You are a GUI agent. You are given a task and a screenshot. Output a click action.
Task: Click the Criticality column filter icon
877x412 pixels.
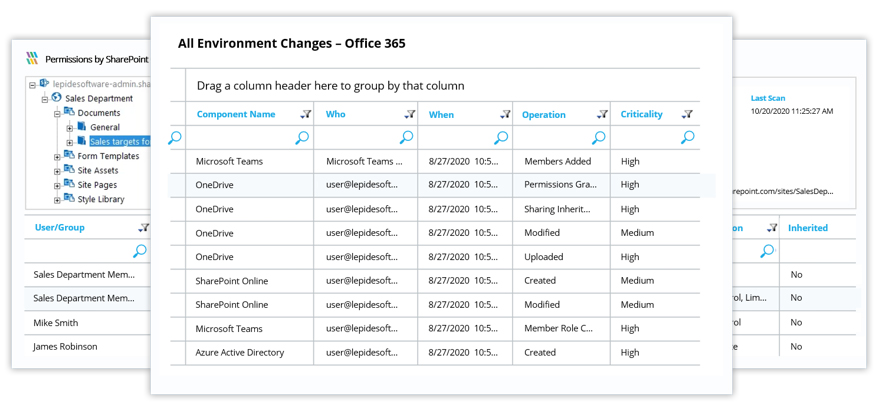687,115
